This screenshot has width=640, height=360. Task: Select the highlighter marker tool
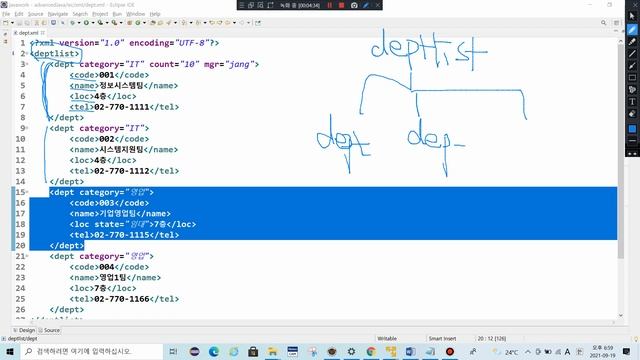(x=632, y=41)
